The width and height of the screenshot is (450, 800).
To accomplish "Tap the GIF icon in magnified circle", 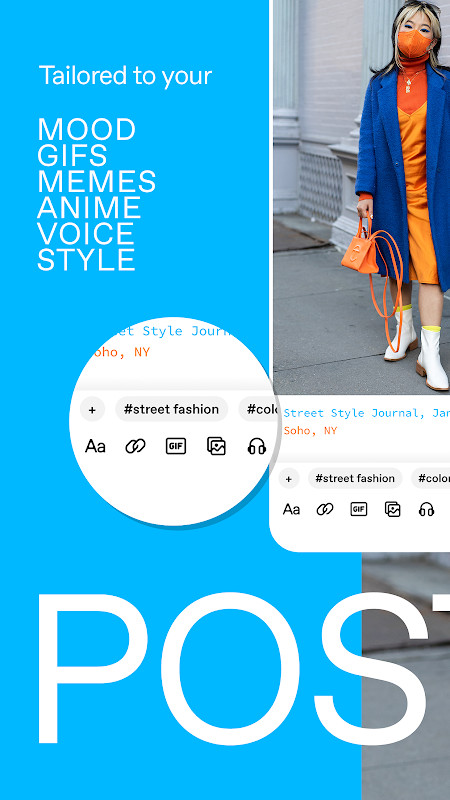I will (x=176, y=446).
